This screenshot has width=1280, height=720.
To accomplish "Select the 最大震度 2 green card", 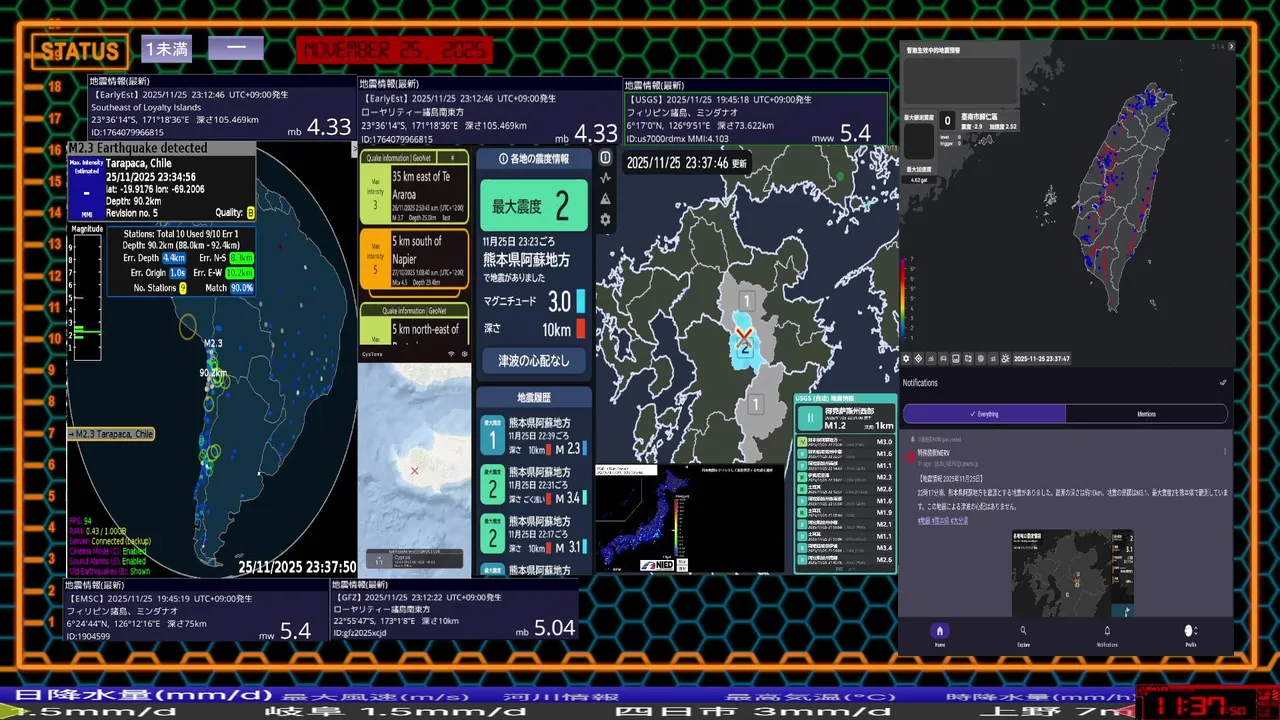I will [534, 205].
